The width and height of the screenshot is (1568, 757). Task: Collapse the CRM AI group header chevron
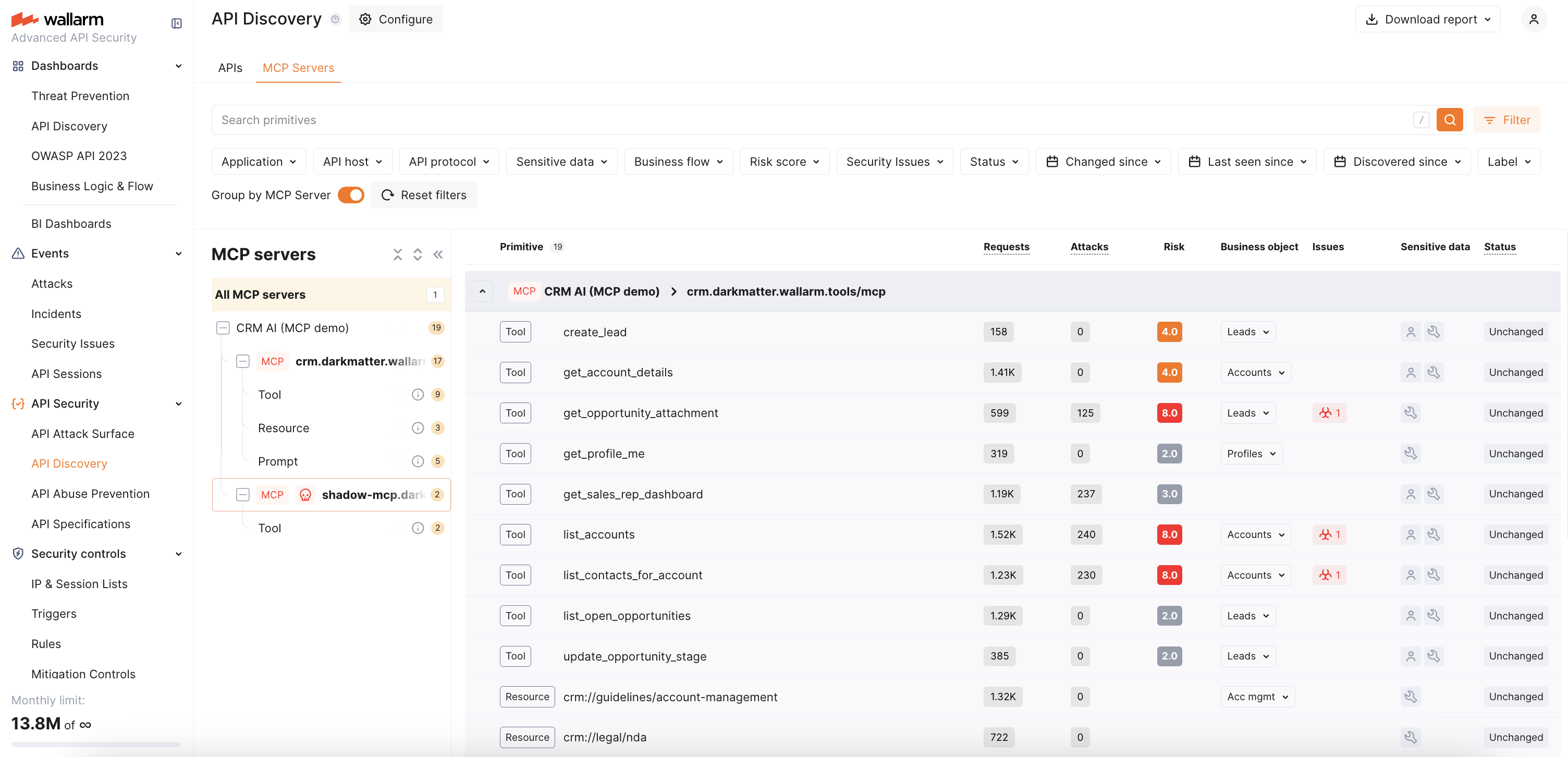click(482, 291)
